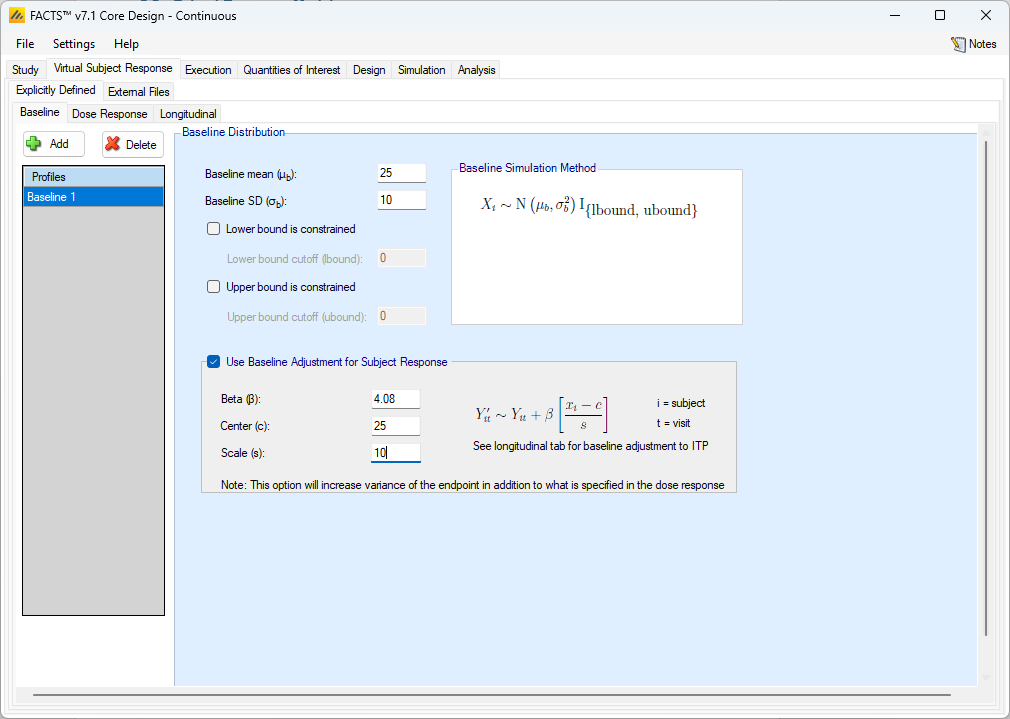Image resolution: width=1010 pixels, height=719 pixels.
Task: Select the External Files tab
Action: click(x=139, y=92)
